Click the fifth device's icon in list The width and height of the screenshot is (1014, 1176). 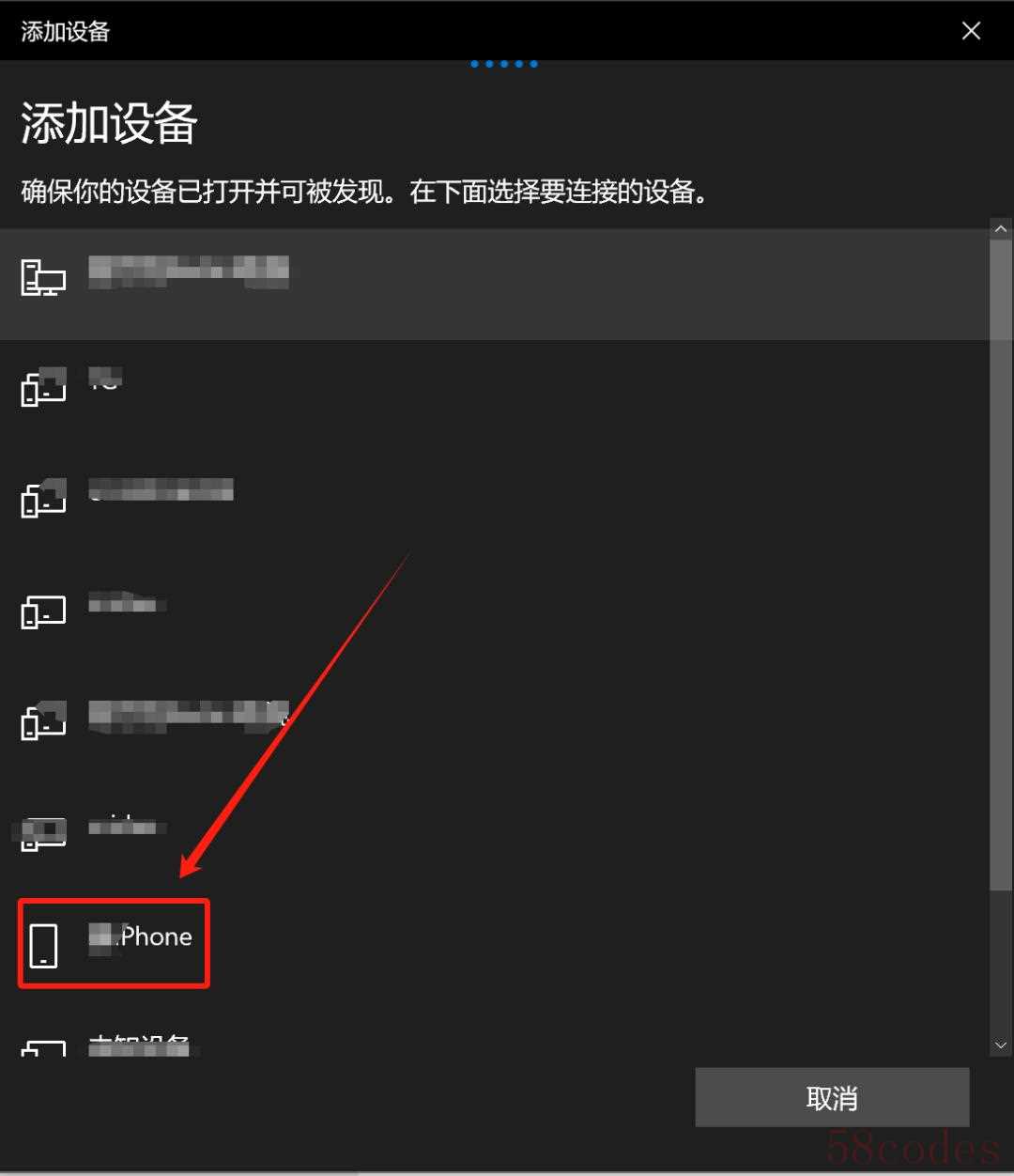[43, 720]
